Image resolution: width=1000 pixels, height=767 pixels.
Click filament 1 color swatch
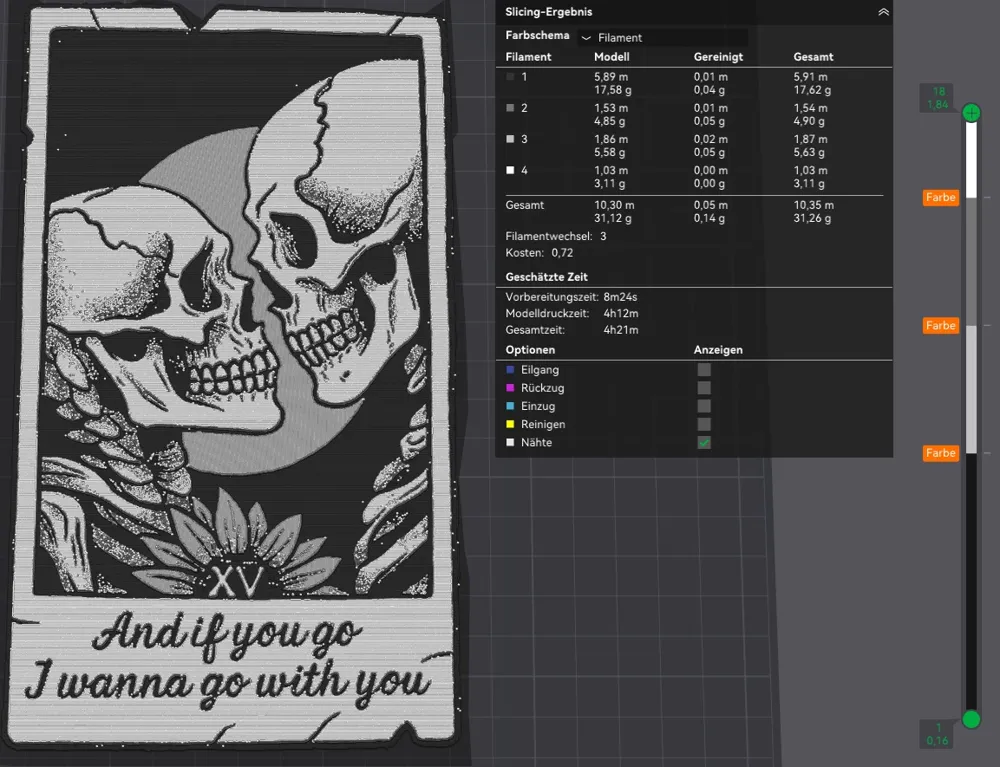(x=510, y=77)
